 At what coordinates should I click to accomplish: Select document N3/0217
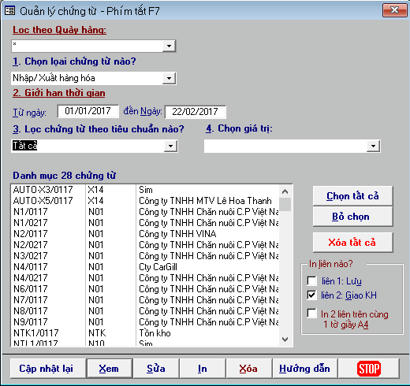pyautogui.click(x=146, y=256)
